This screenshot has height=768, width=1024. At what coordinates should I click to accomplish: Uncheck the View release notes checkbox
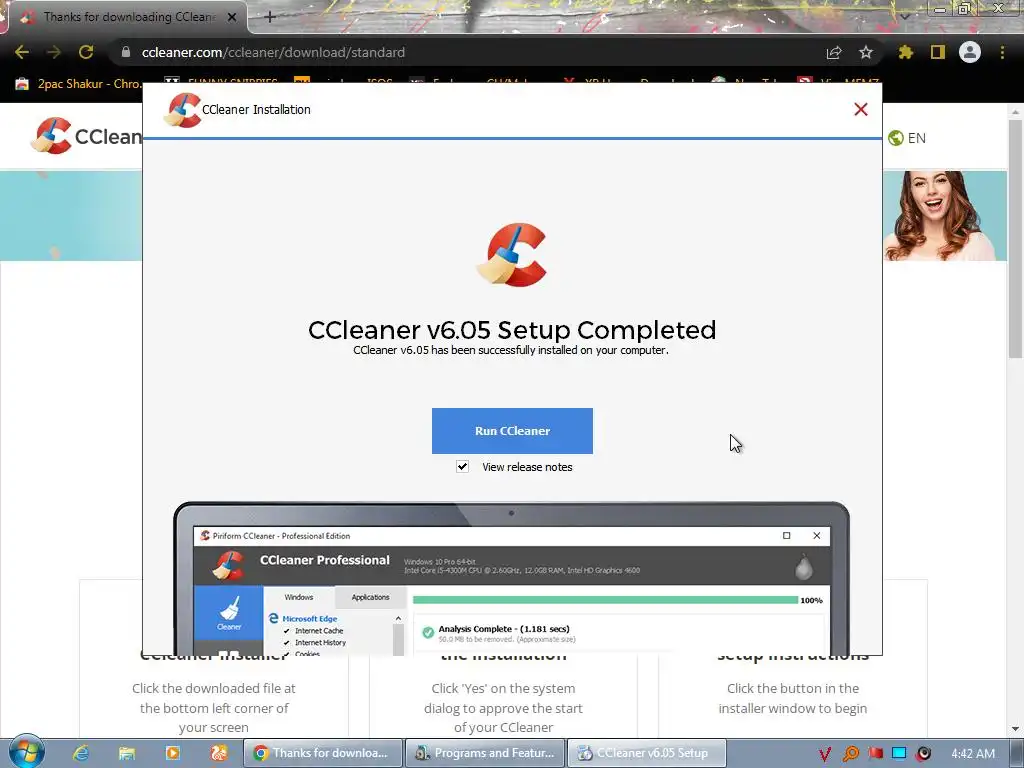pyautogui.click(x=462, y=466)
